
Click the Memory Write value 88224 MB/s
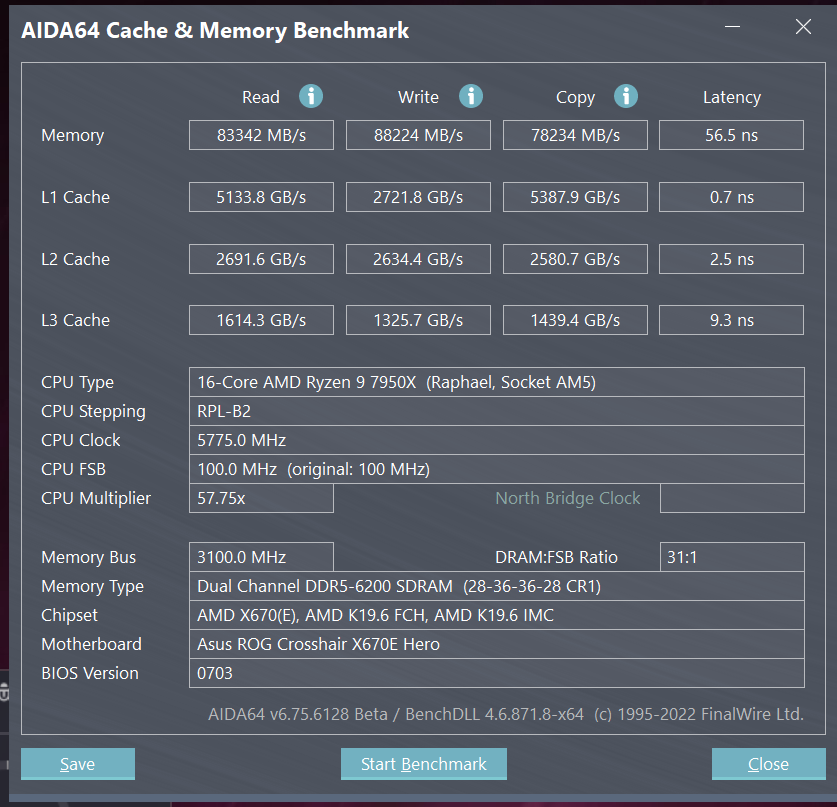coord(418,135)
